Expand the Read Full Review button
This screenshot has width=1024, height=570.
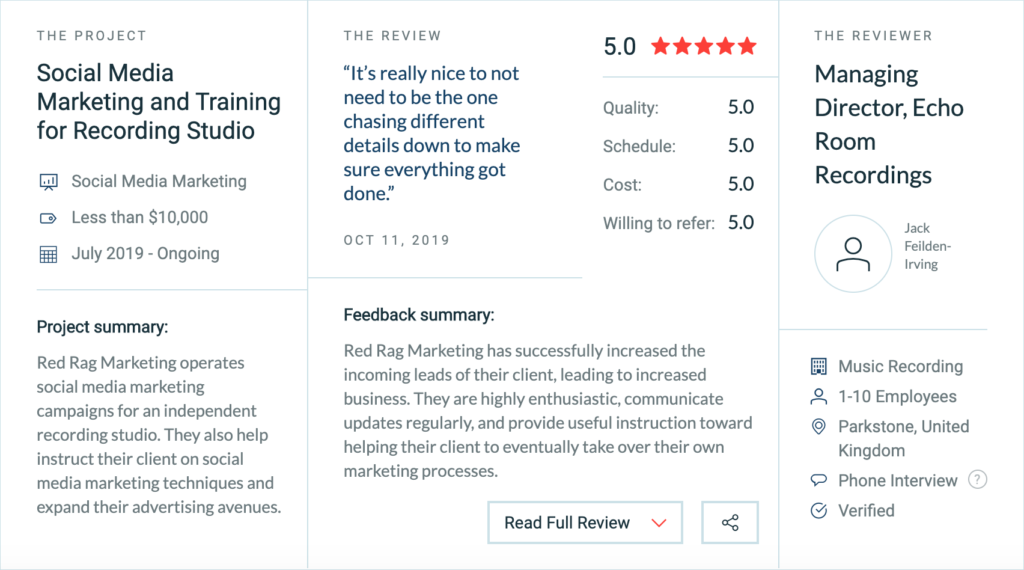(585, 522)
